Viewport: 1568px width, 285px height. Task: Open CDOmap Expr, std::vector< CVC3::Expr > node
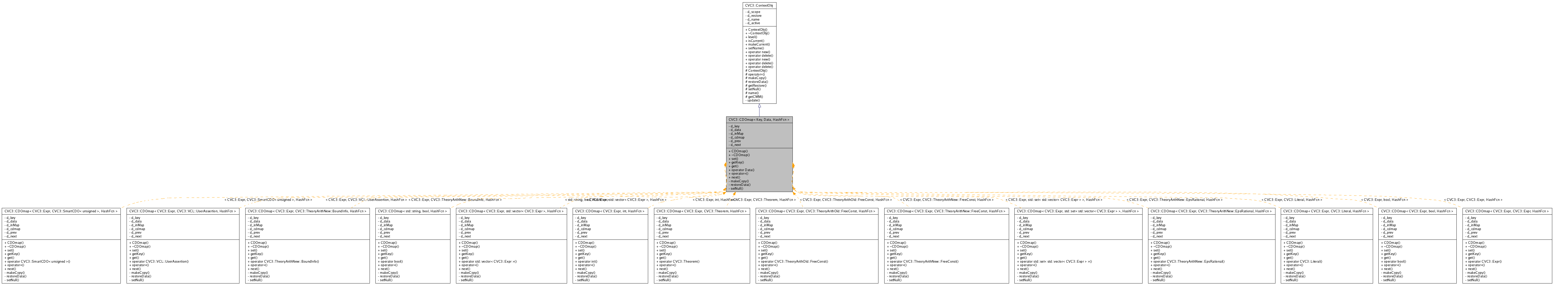[511, 211]
